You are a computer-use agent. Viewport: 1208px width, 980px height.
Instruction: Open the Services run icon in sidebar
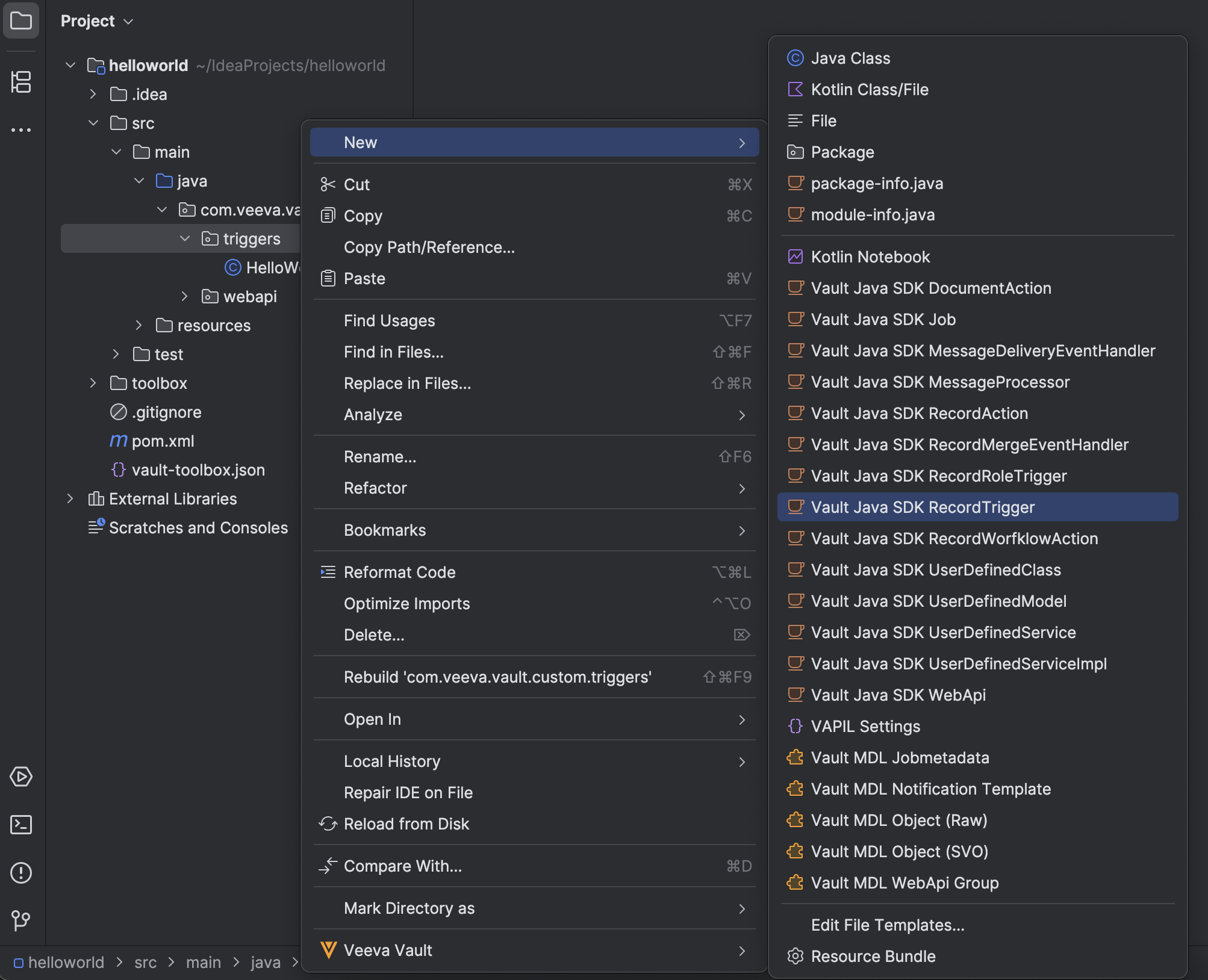coord(21,777)
